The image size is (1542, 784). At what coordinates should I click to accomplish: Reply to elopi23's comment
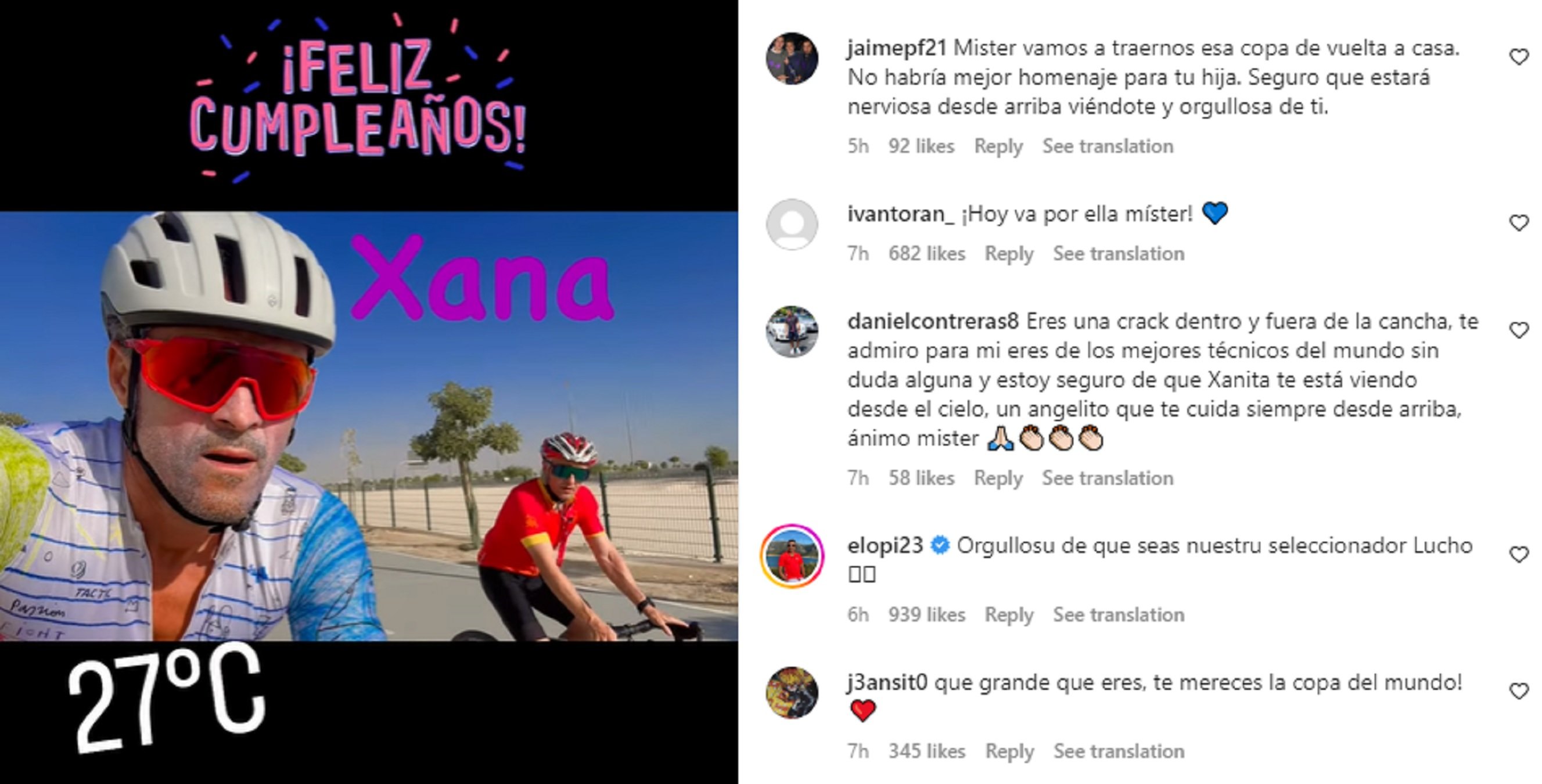pyautogui.click(x=1009, y=615)
